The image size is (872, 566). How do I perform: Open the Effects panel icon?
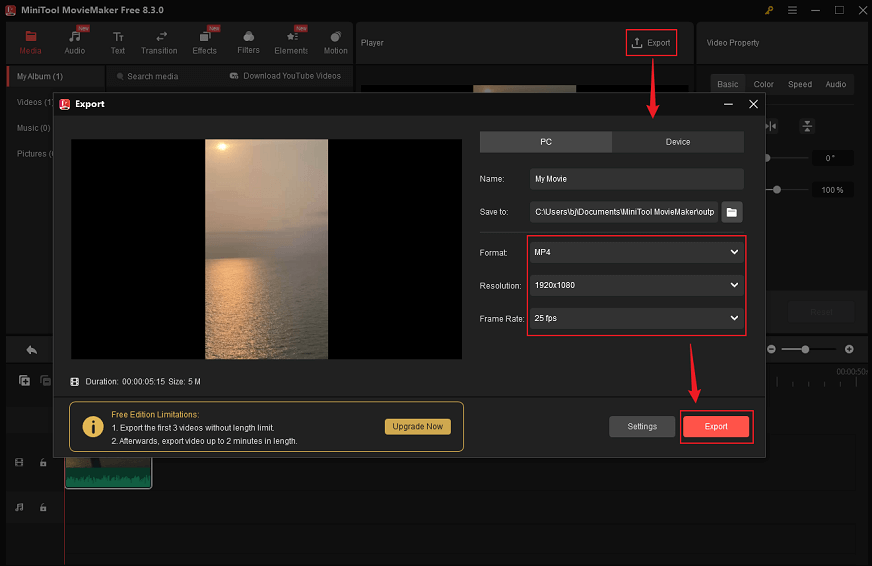point(204,38)
